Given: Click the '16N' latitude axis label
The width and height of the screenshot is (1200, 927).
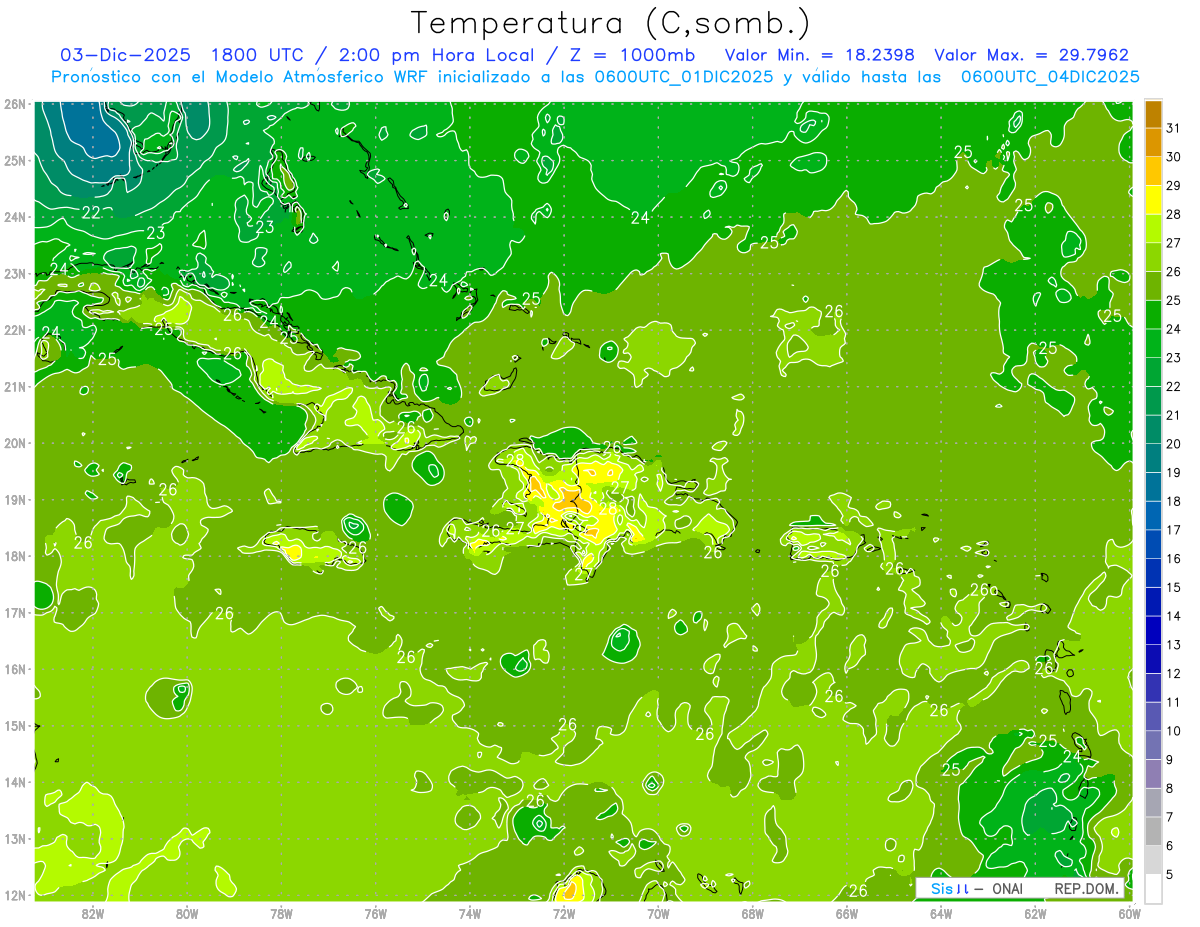Looking at the screenshot, I should point(15,669).
